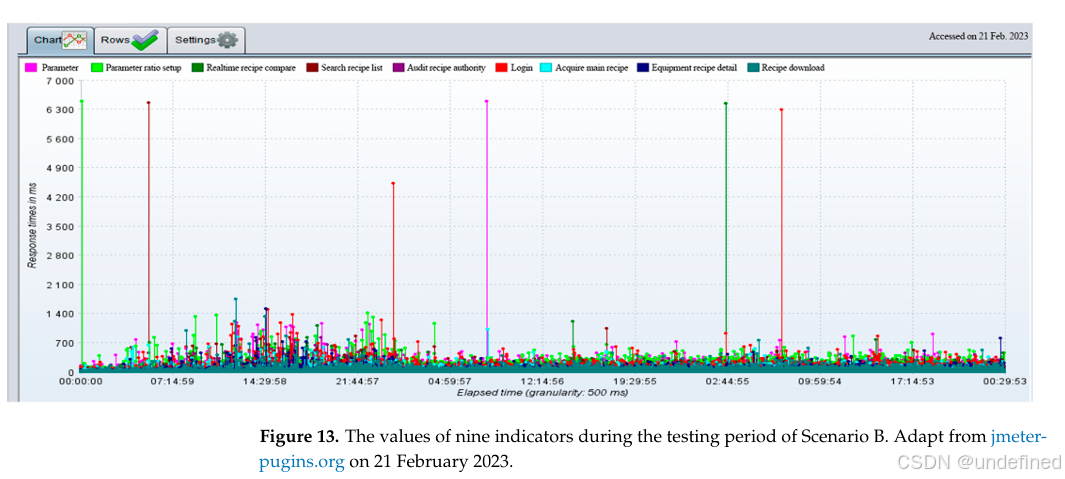1065x479 pixels.
Task: Click the Elapsed time (granularity: 500 ms) axis title
Action: pos(542,392)
